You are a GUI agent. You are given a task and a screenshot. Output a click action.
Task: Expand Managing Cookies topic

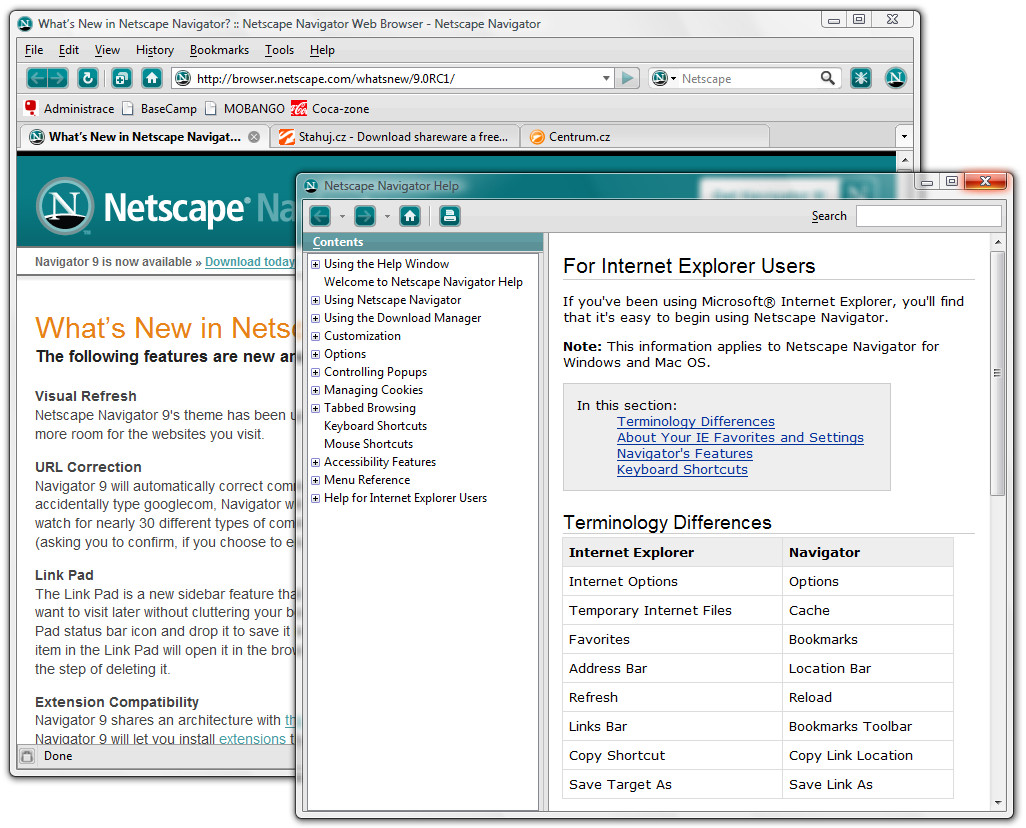[x=315, y=390]
